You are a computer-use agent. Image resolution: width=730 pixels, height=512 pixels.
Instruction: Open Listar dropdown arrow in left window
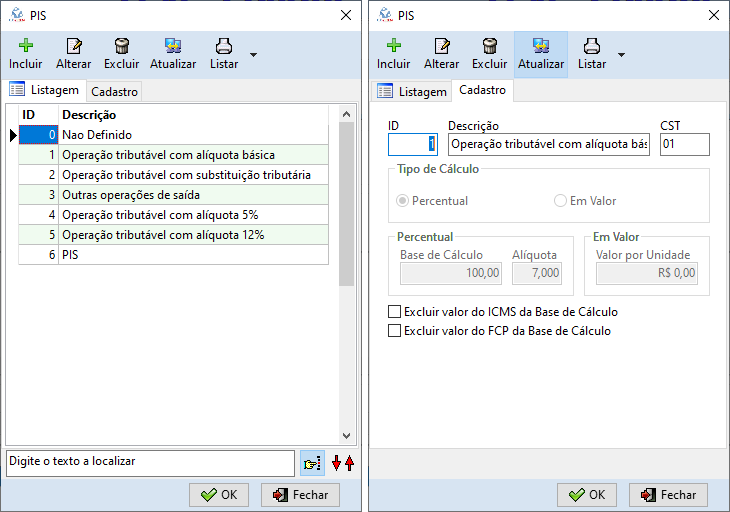tap(253, 54)
